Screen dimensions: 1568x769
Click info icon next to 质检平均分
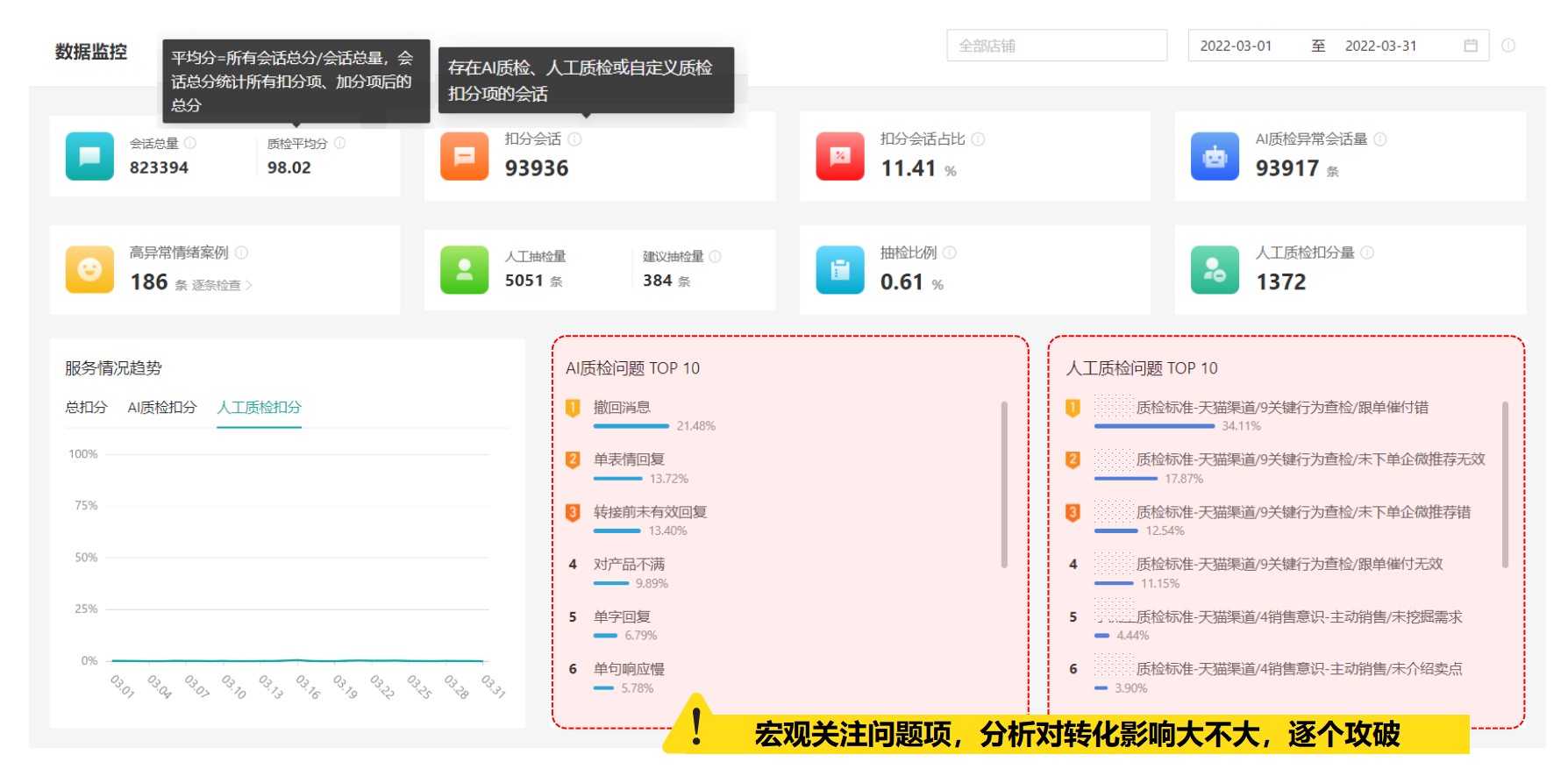pyautogui.click(x=339, y=143)
